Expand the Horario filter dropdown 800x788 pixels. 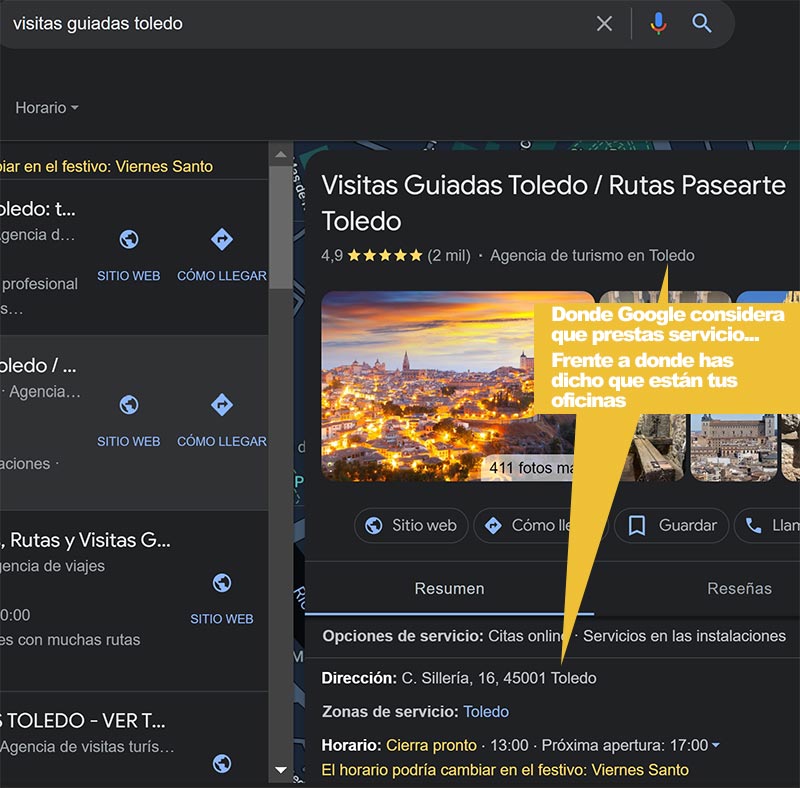[47, 107]
